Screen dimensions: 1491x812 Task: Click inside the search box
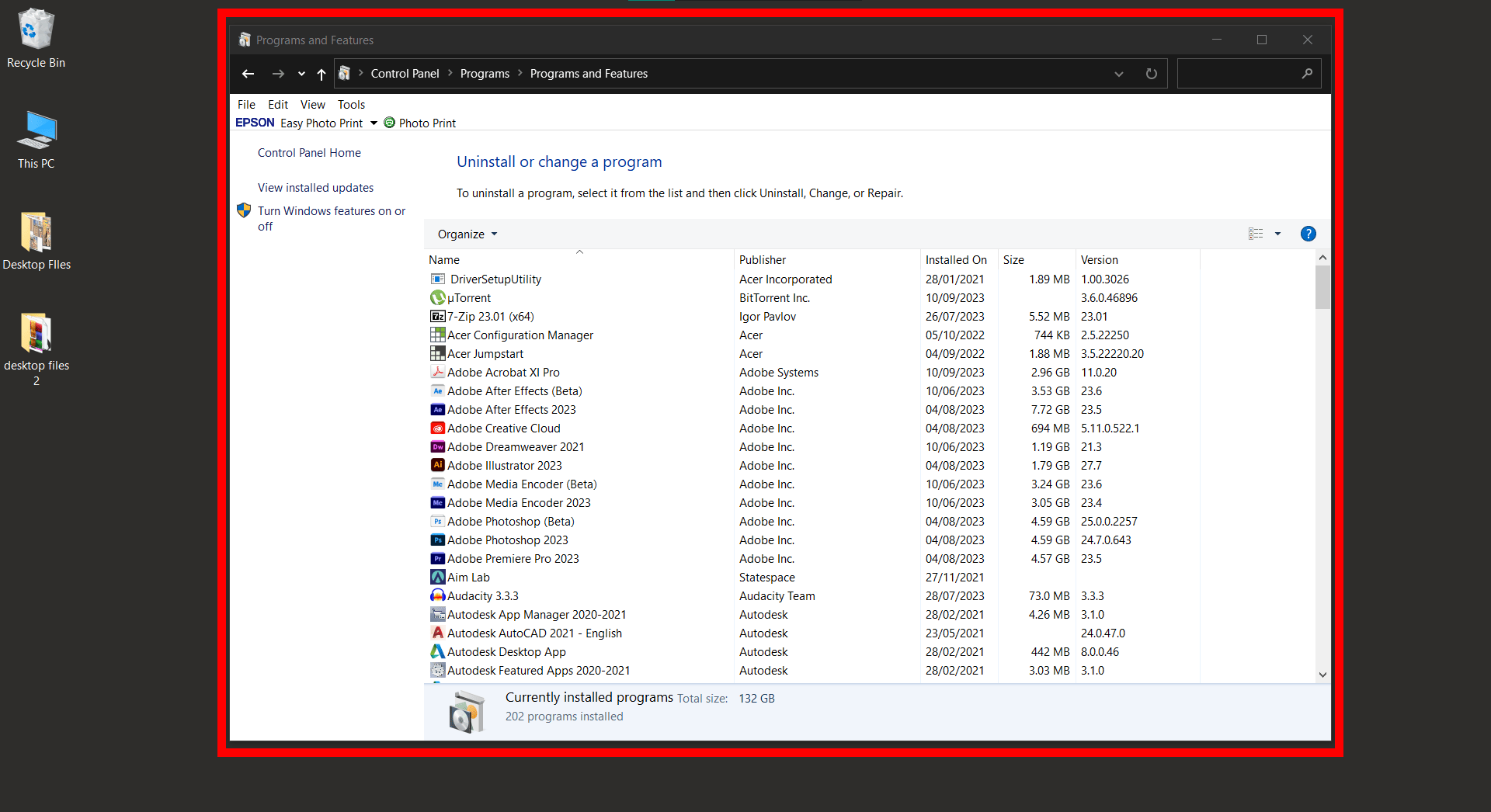(x=1242, y=73)
